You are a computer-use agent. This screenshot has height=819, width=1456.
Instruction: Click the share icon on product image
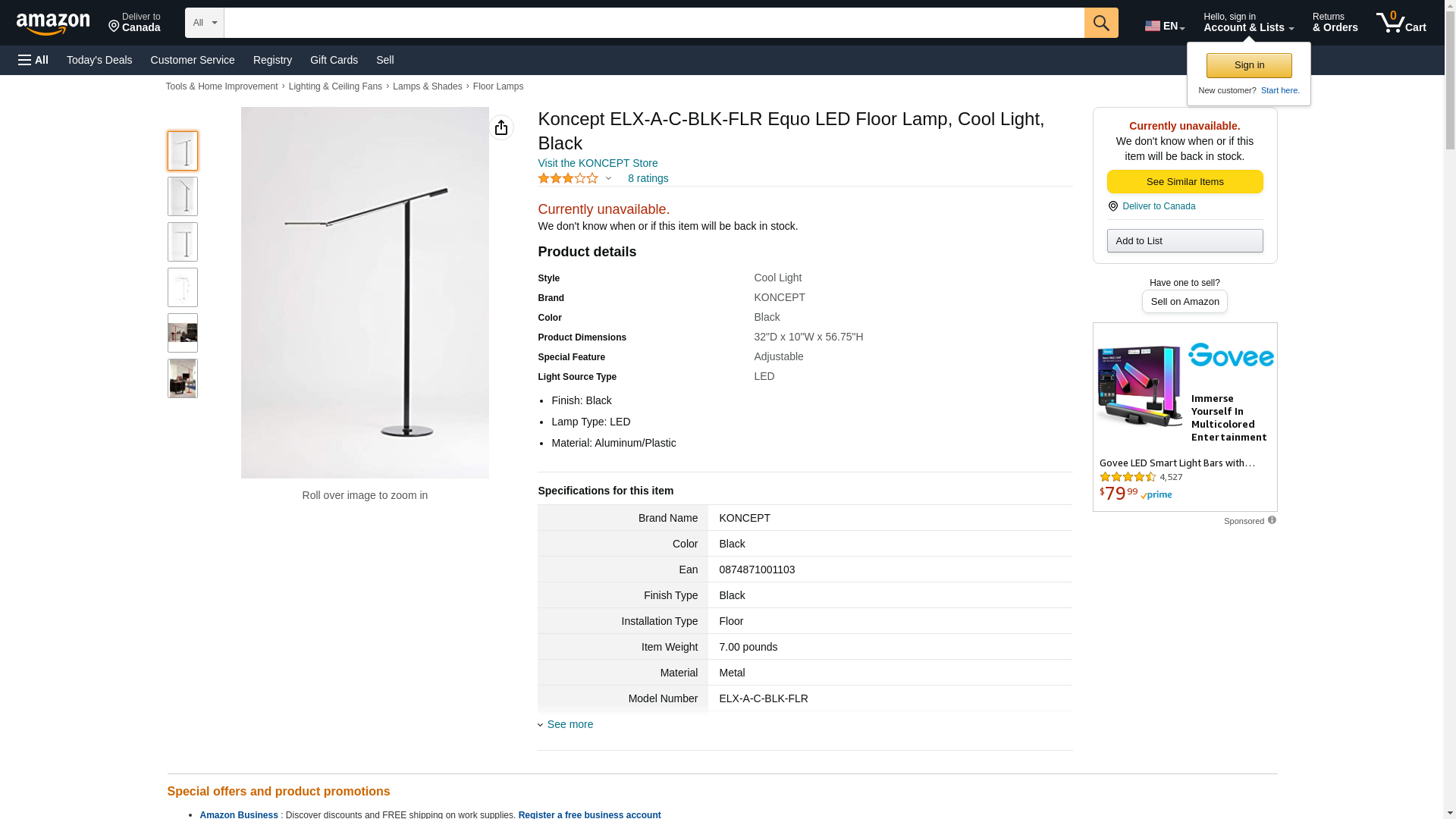click(501, 127)
